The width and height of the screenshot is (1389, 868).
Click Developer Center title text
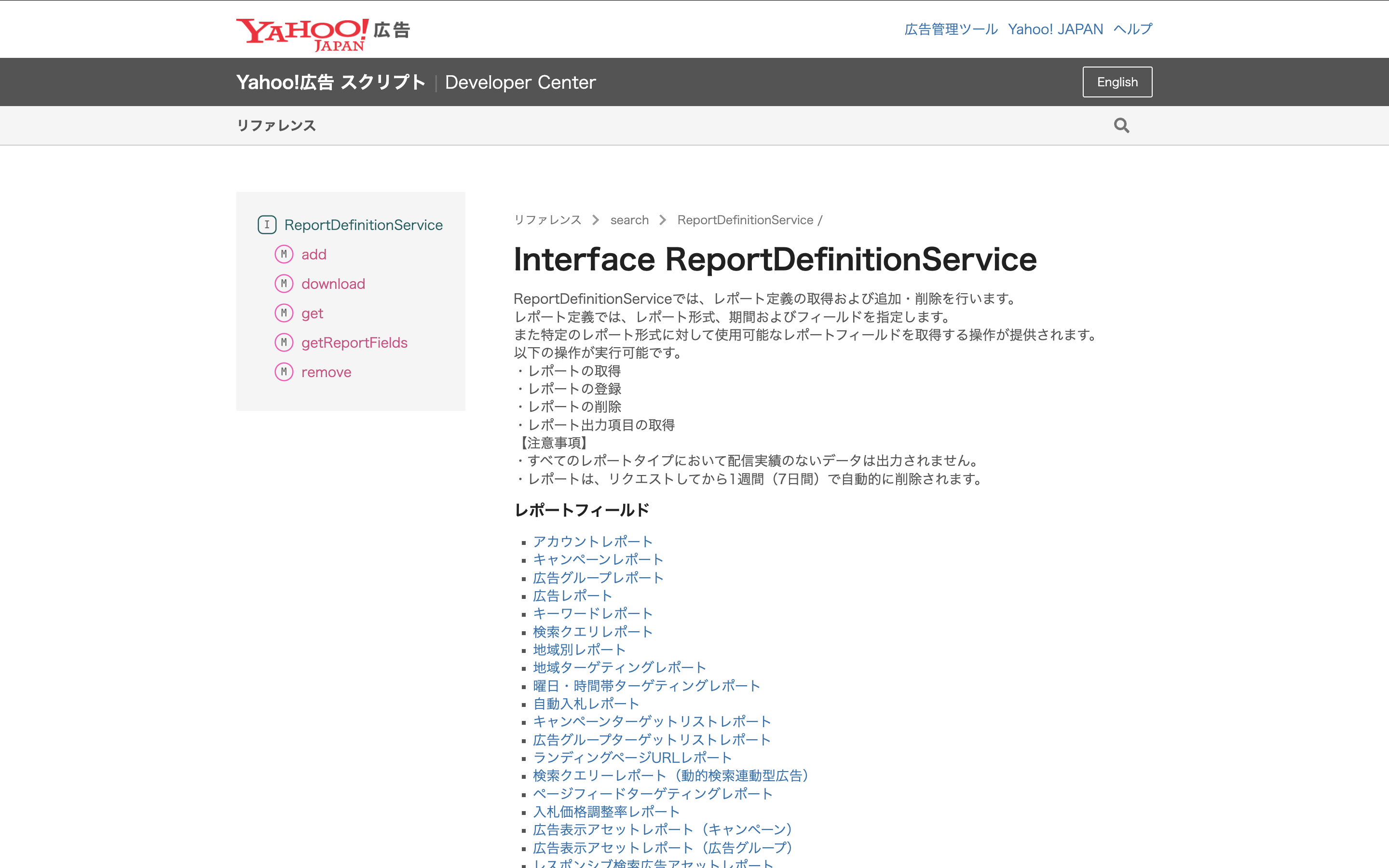(520, 82)
